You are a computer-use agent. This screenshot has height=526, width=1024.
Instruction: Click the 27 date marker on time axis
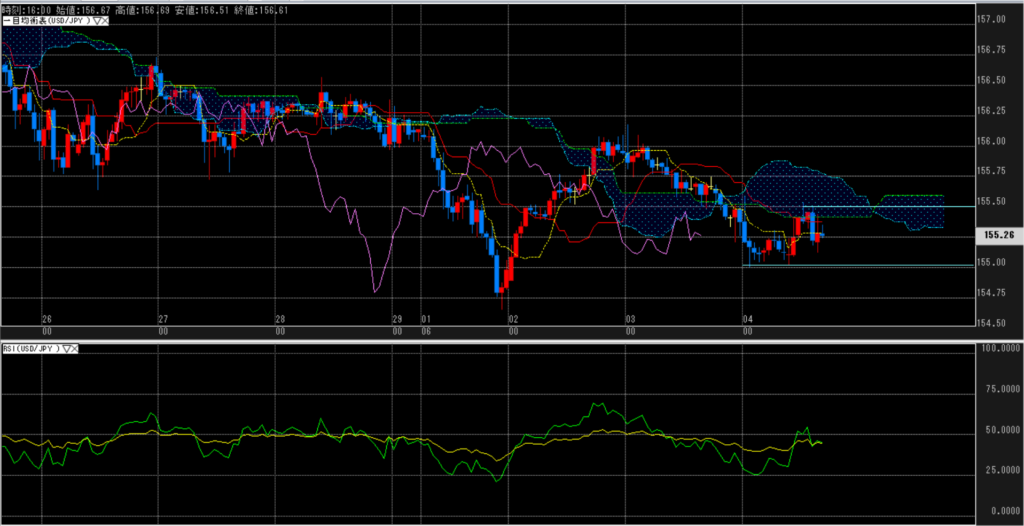pos(163,319)
